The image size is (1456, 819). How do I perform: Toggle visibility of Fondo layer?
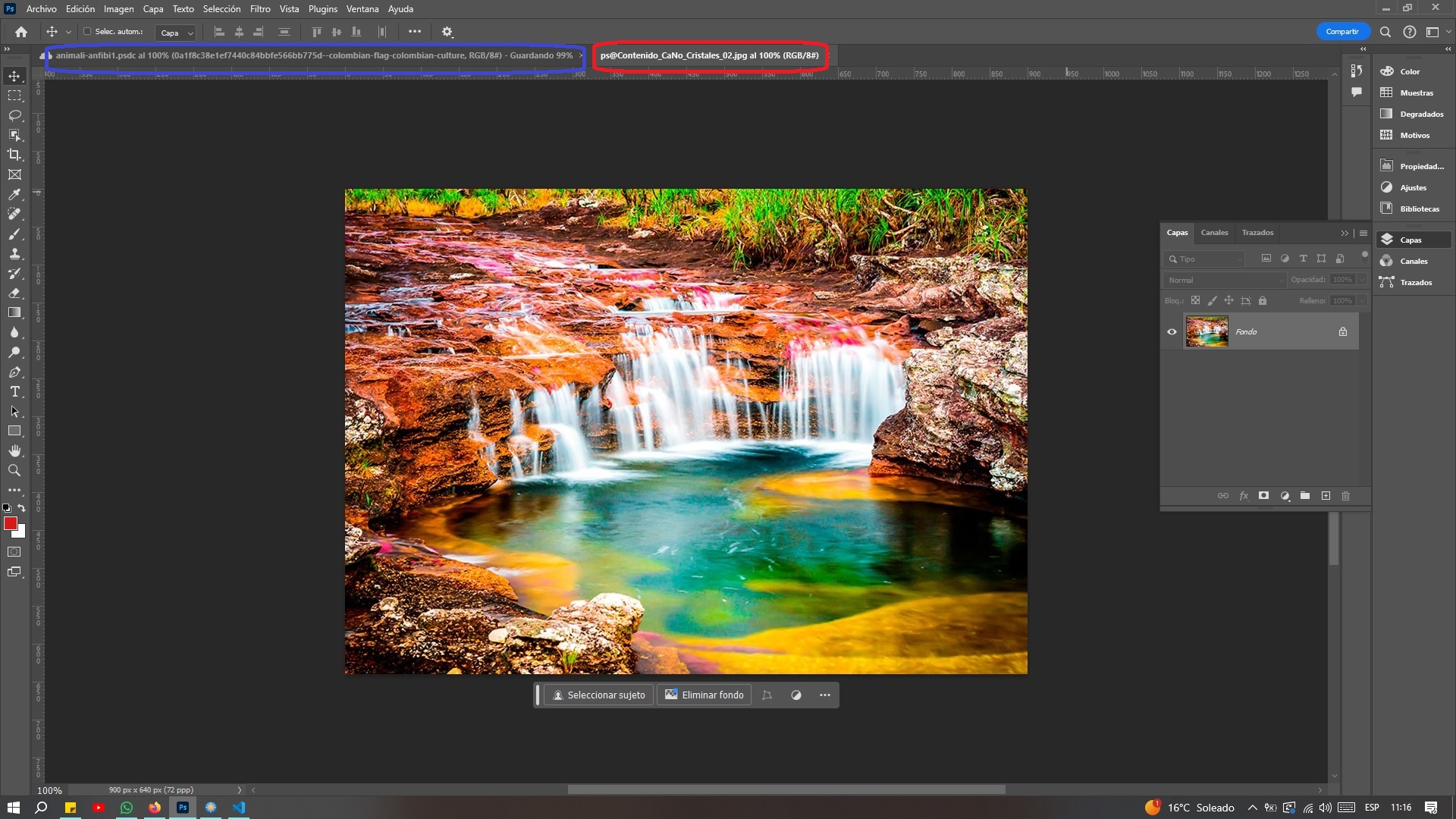[x=1172, y=331]
